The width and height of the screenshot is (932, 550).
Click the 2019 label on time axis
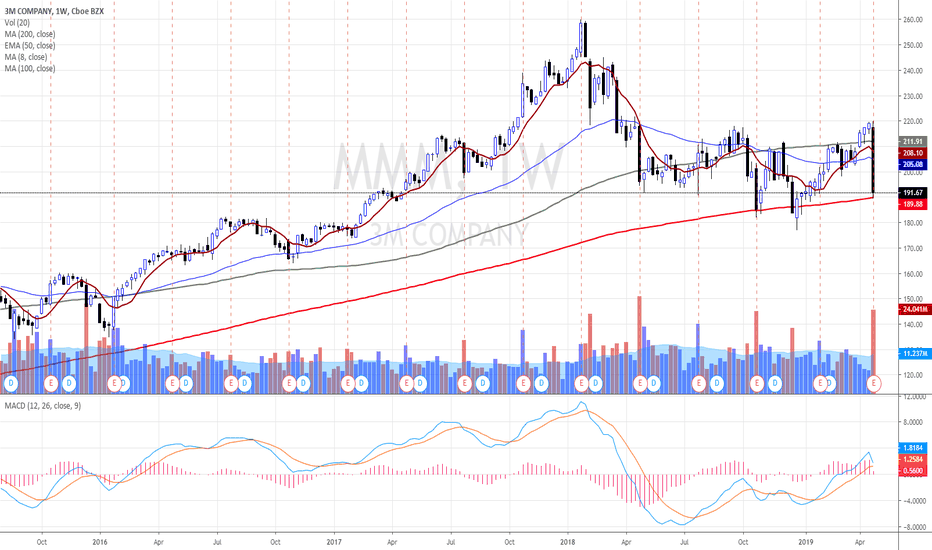[805, 542]
